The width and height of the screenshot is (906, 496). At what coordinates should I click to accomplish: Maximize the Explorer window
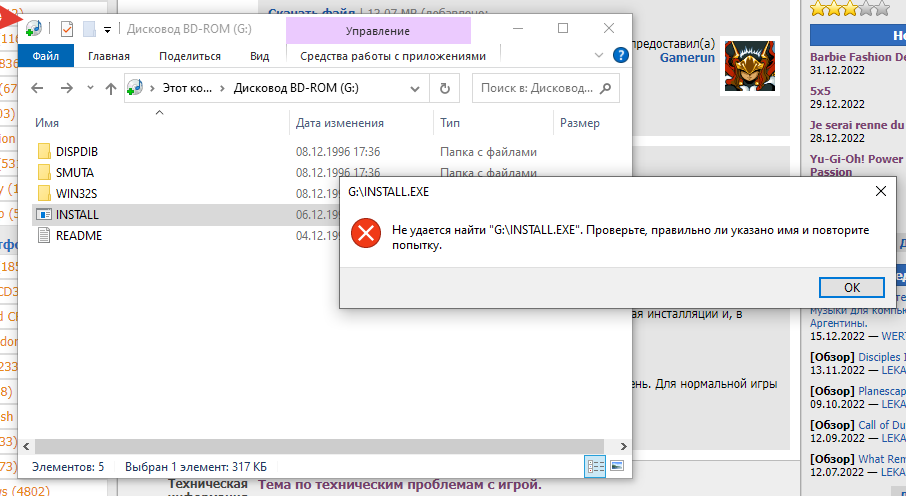[x=563, y=28]
